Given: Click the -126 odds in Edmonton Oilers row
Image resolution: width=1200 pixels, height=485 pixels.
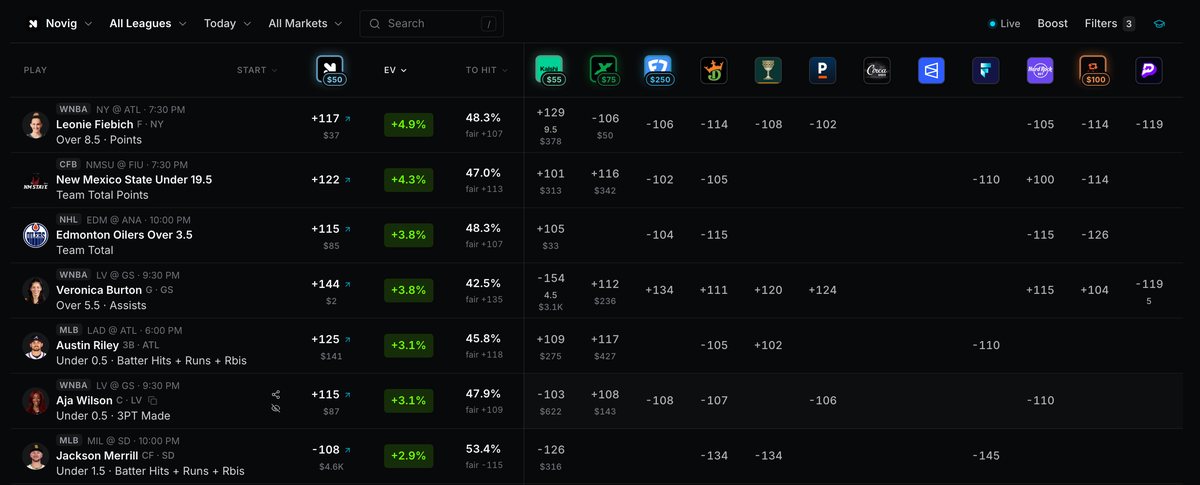Looking at the screenshot, I should 1095,235.
